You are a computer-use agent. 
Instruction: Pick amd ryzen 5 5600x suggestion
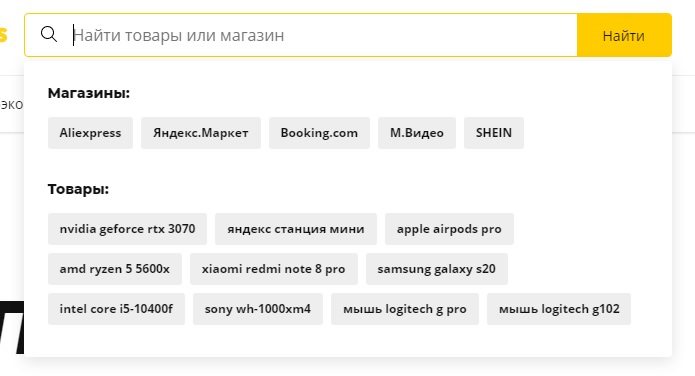(115, 269)
